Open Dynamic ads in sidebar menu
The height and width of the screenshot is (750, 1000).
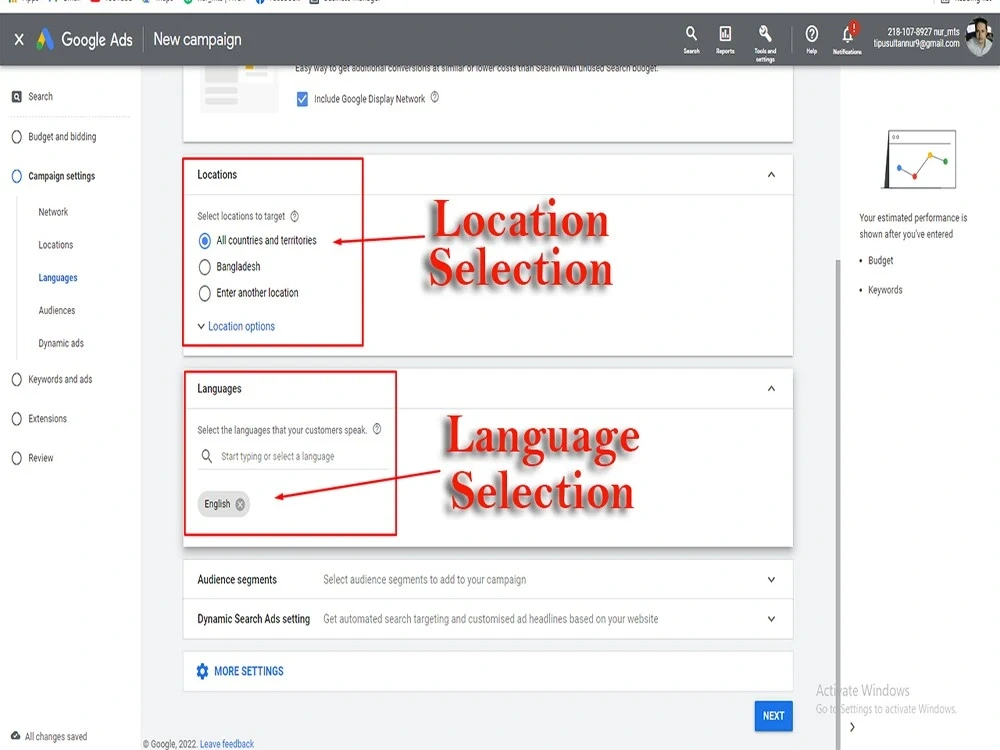click(x=61, y=343)
